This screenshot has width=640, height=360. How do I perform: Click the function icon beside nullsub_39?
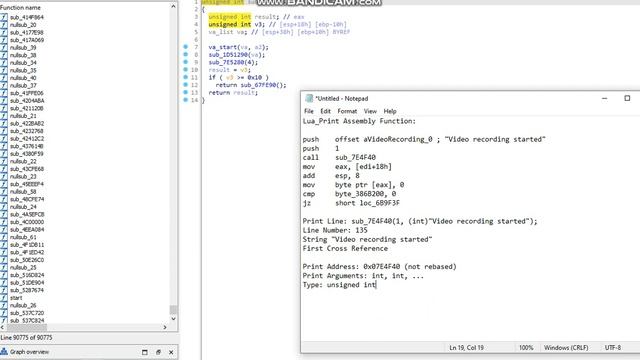[x=4, y=48]
